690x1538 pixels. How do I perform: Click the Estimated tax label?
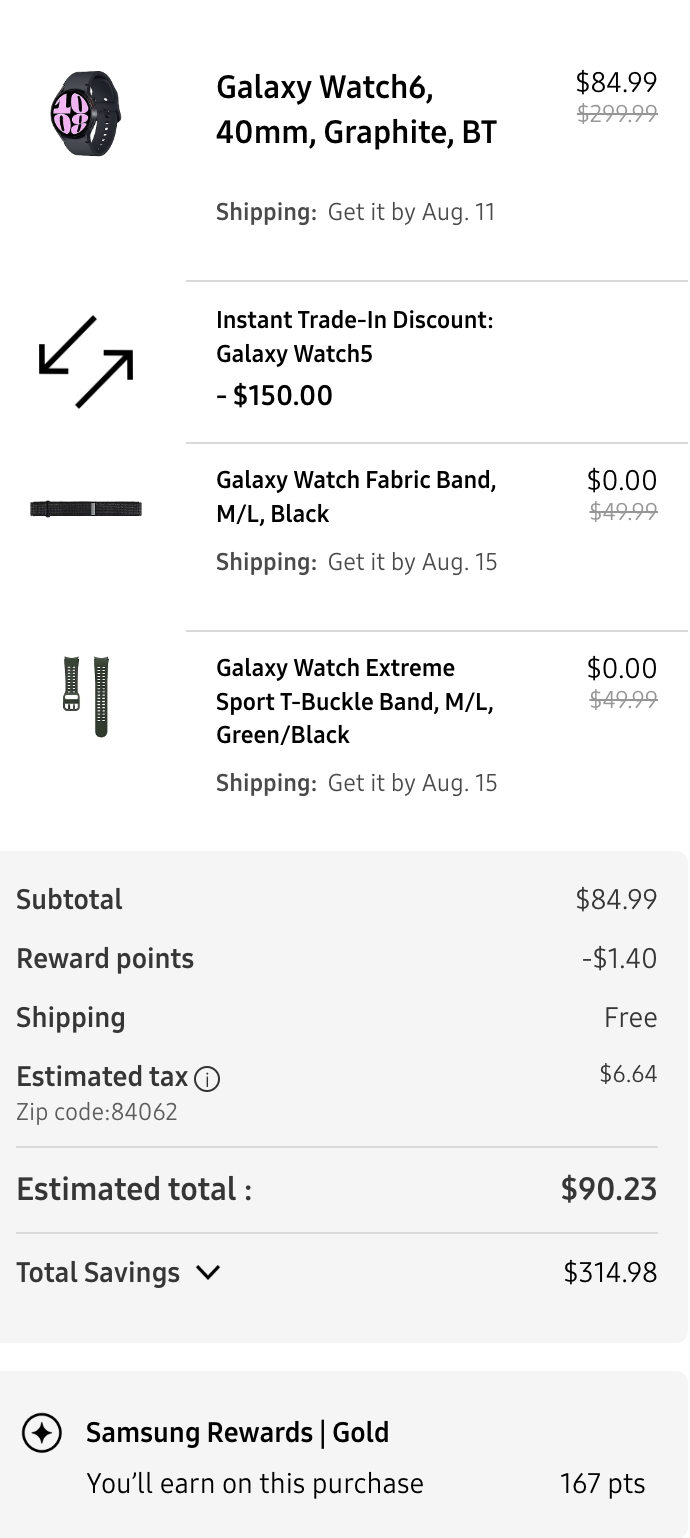[x=102, y=1077]
